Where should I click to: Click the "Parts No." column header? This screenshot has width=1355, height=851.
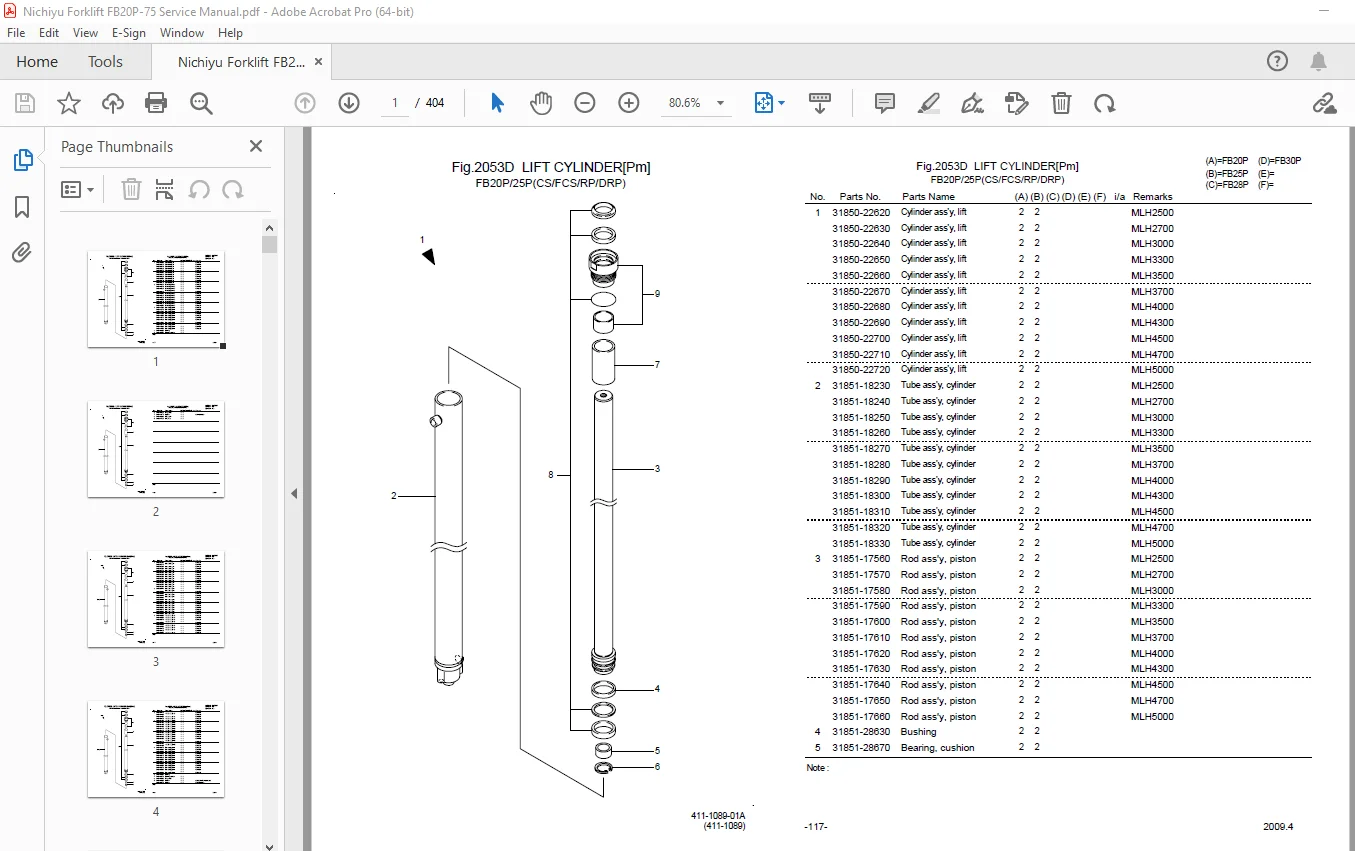[x=860, y=197]
